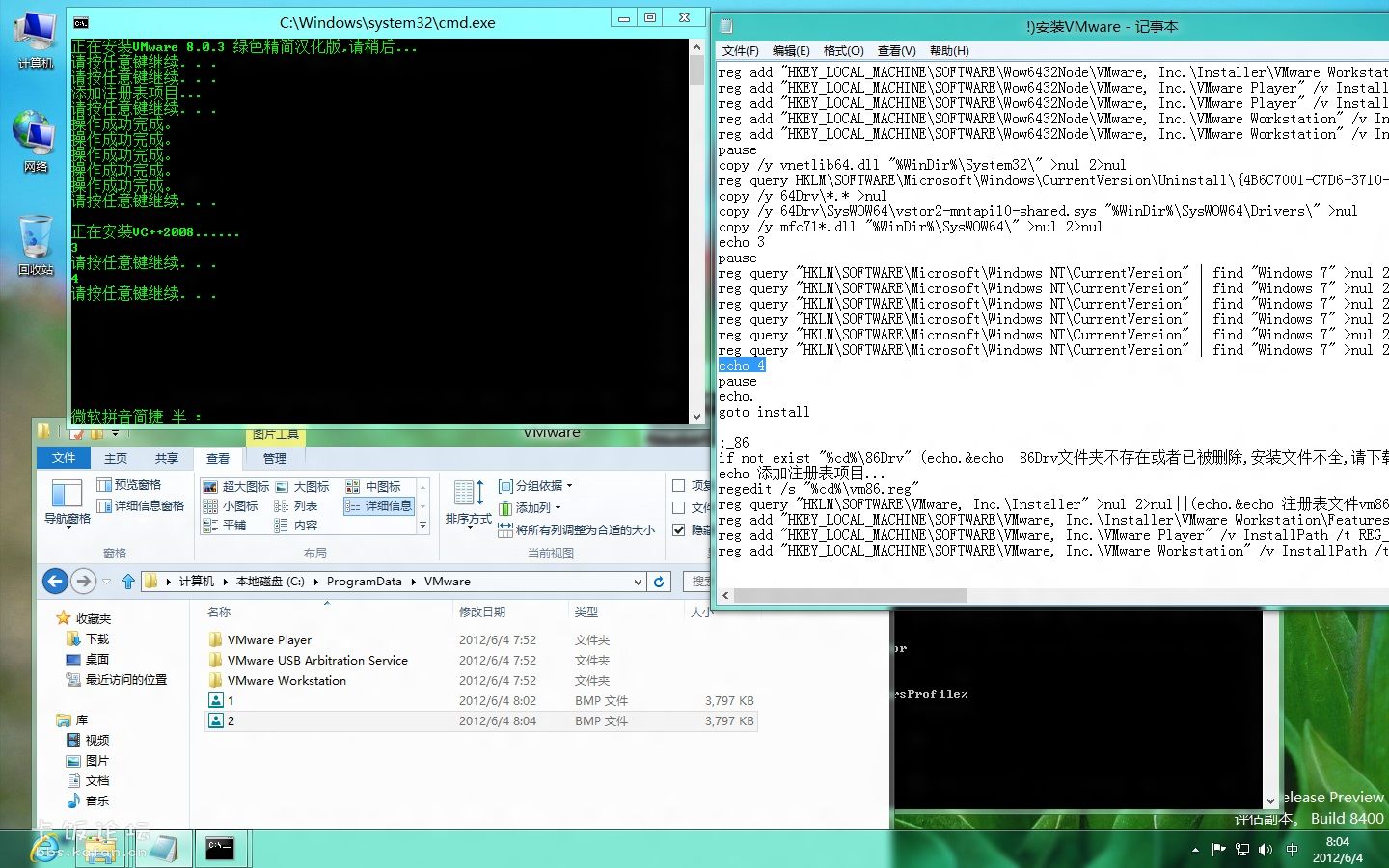Click the Explorer forward arrow button
Viewport: 1389px width, 868px height.
click(x=84, y=581)
